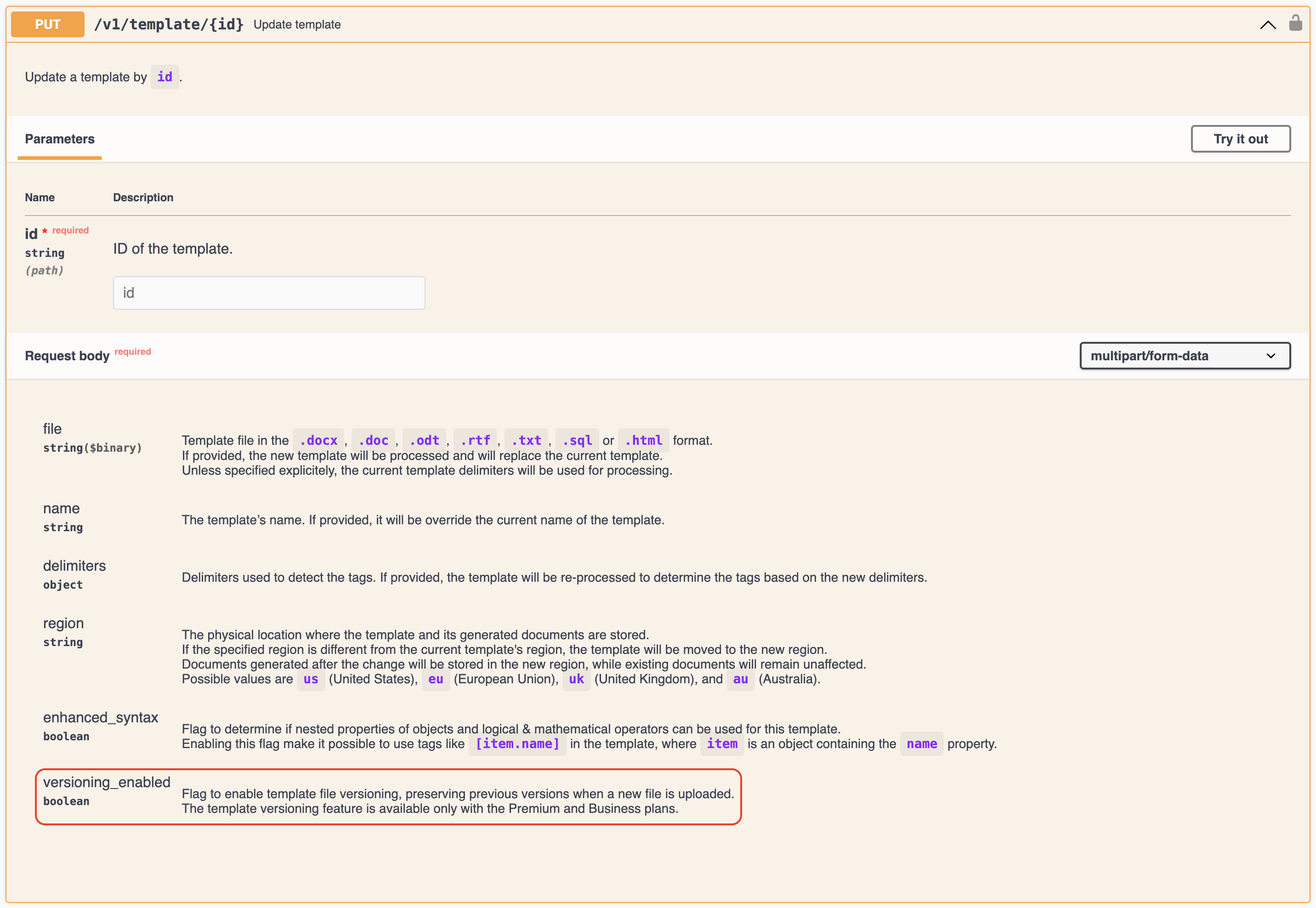Focus the id path input field
Screen dimensions: 1316x908
(x=269, y=293)
